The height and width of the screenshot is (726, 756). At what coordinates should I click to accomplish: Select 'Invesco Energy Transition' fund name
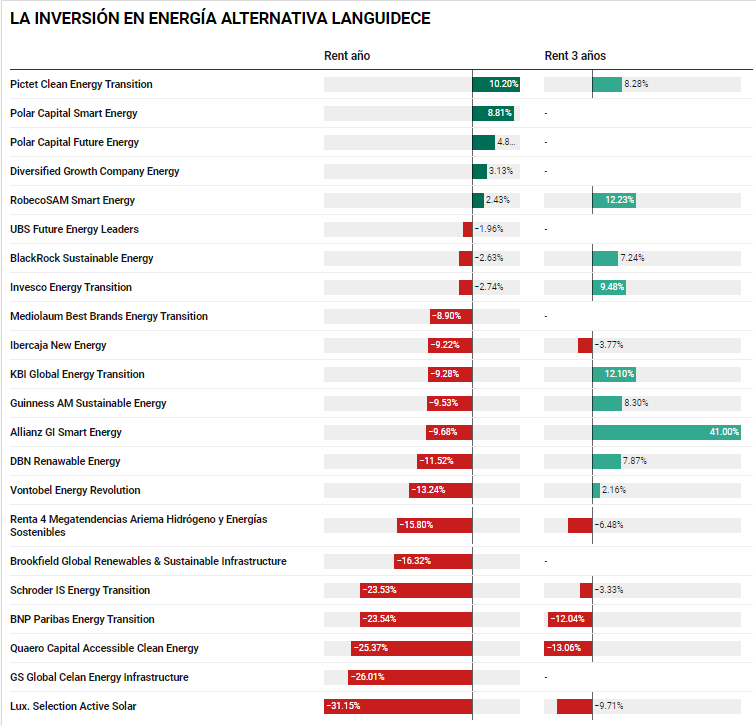click(71, 287)
